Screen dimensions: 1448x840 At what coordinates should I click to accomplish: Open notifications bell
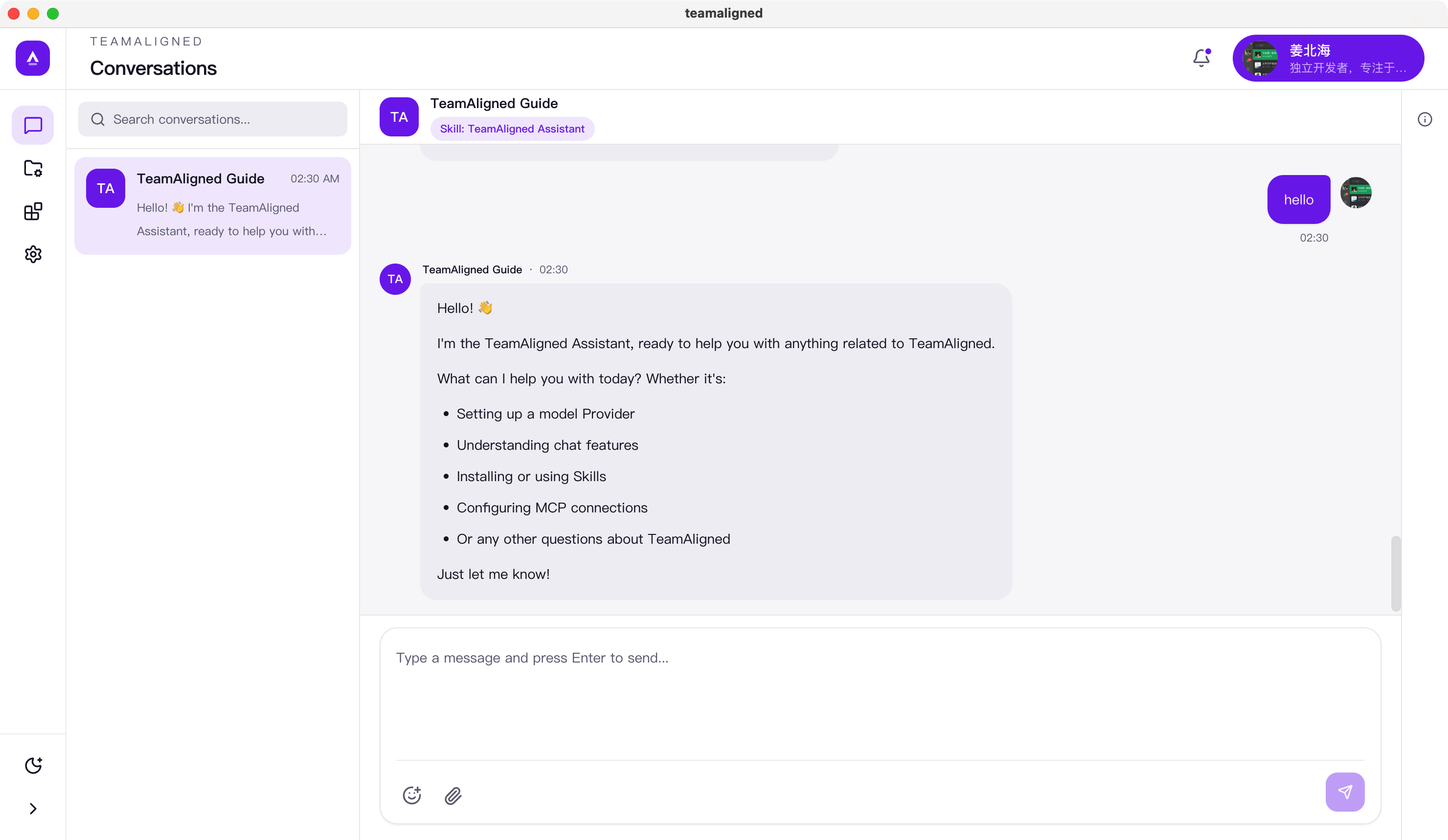click(1201, 58)
